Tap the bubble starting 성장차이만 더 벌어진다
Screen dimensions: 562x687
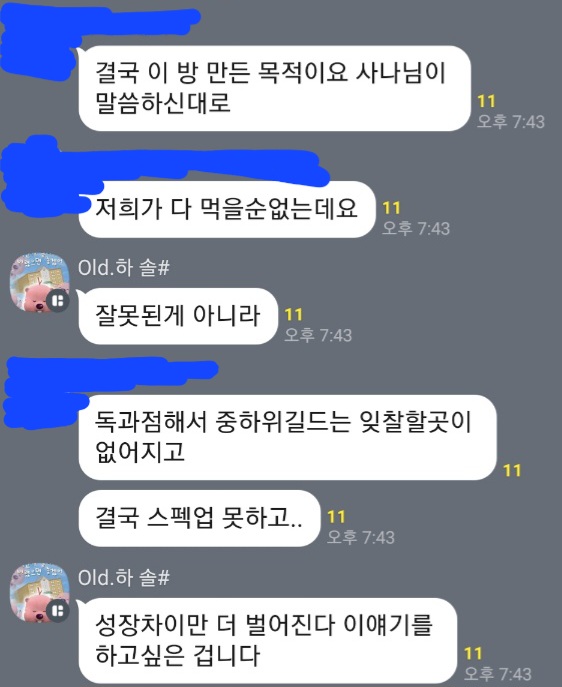pos(268,640)
